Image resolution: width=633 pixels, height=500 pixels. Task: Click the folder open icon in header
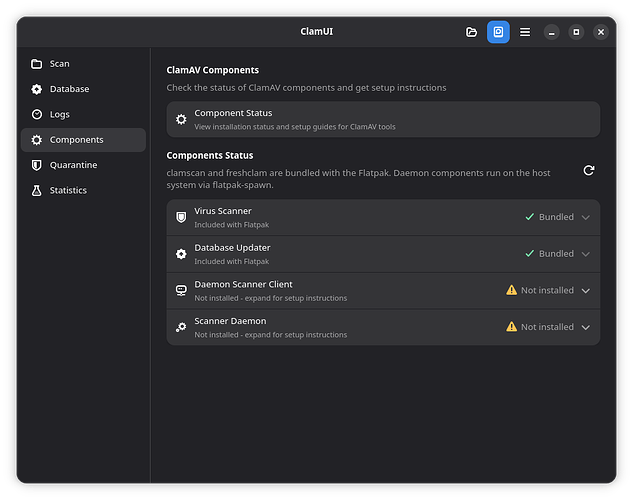pos(472,32)
